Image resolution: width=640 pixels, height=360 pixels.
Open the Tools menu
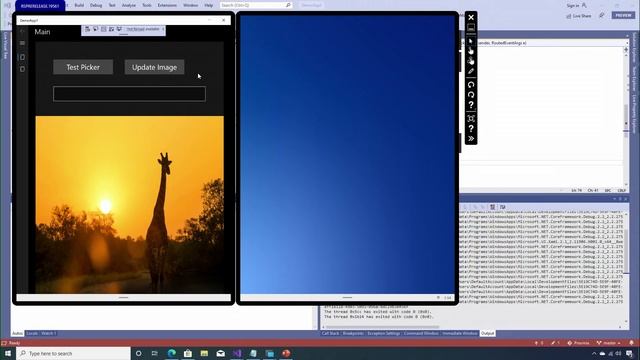[147, 5]
